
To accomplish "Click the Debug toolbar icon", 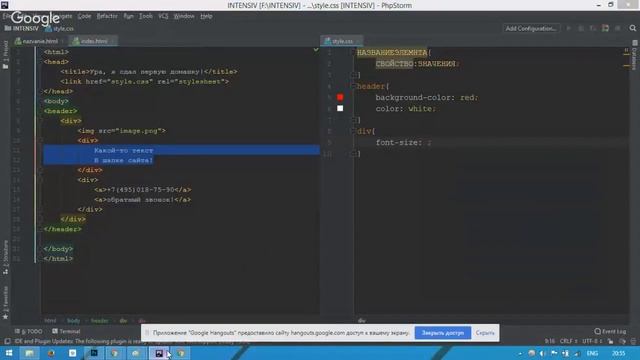I will click(580, 28).
